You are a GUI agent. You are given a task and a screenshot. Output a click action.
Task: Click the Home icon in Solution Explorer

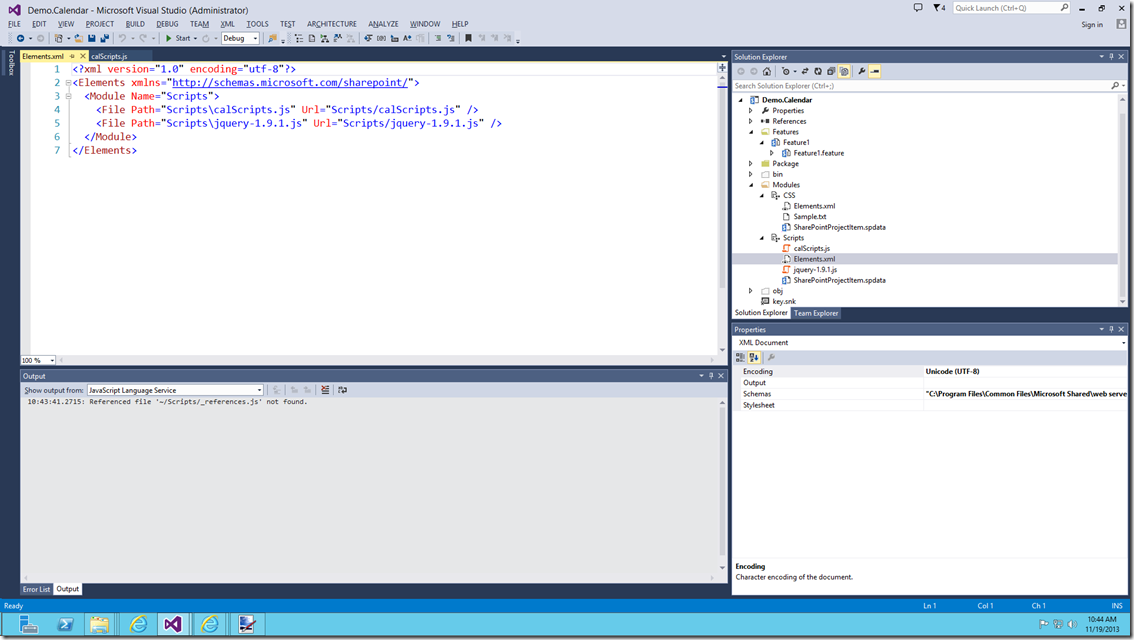tap(767, 72)
